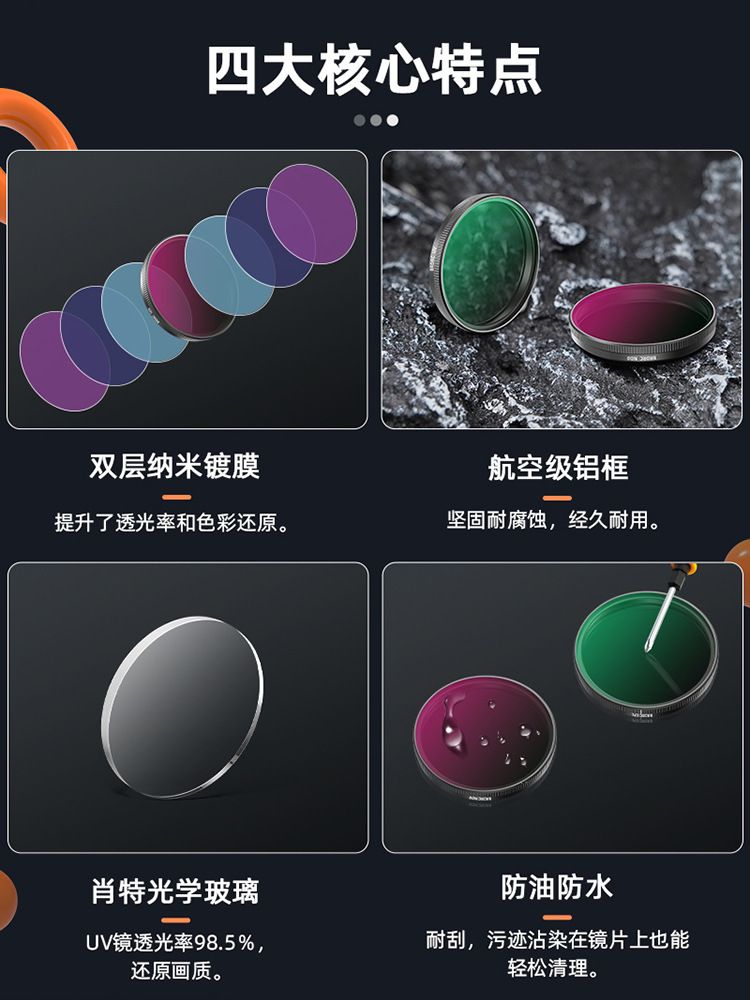Viewport: 750px width, 1000px height.
Task: Click the purple coating layer at top right
Action: coord(311,214)
